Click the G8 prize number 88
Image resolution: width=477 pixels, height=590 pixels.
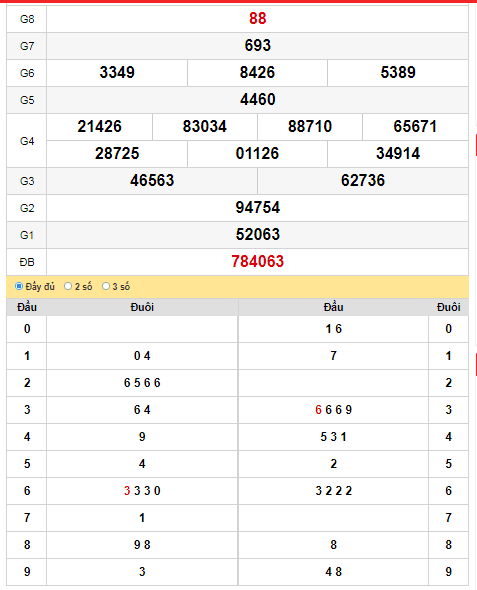coord(258,18)
